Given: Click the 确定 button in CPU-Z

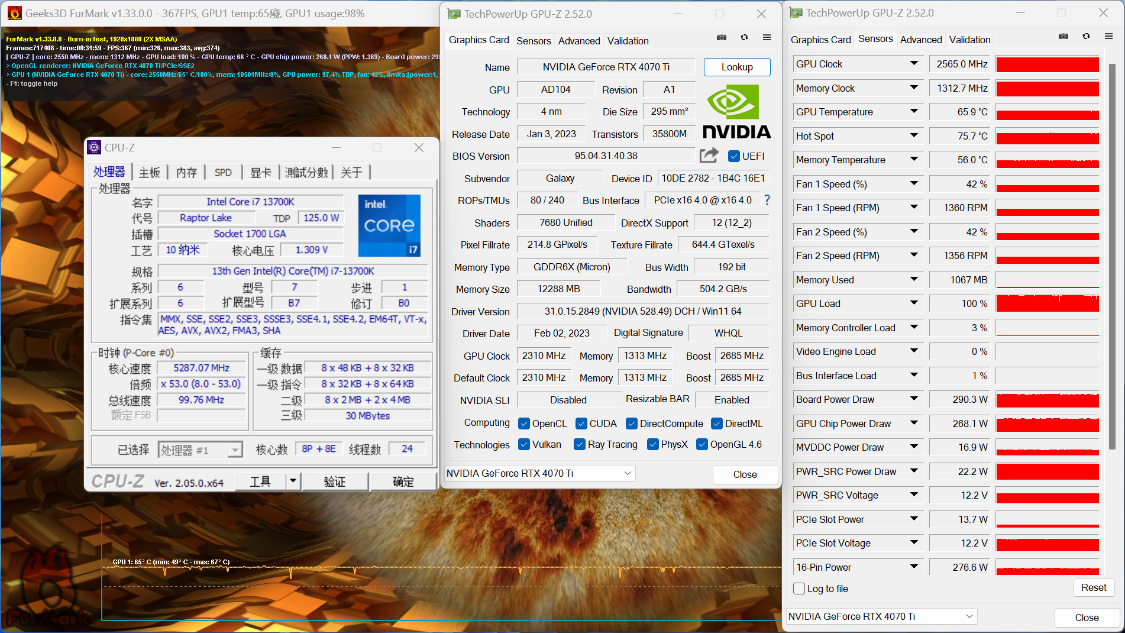Looking at the screenshot, I should (x=403, y=481).
